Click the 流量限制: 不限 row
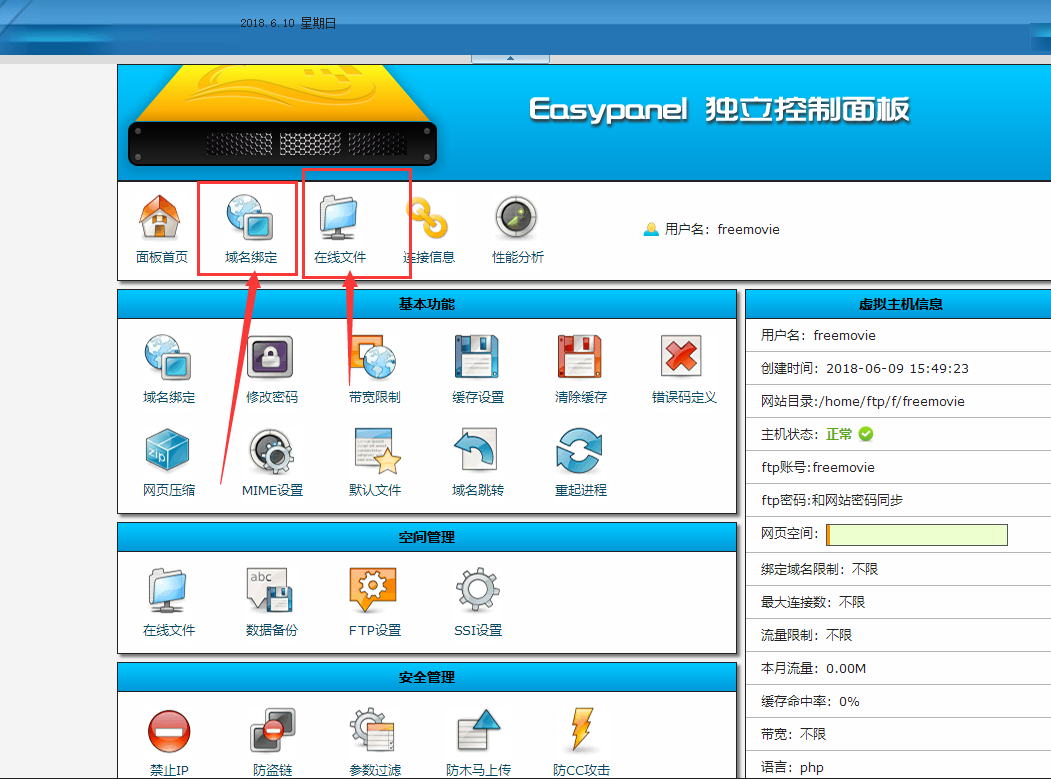The height and width of the screenshot is (779, 1051). point(899,635)
